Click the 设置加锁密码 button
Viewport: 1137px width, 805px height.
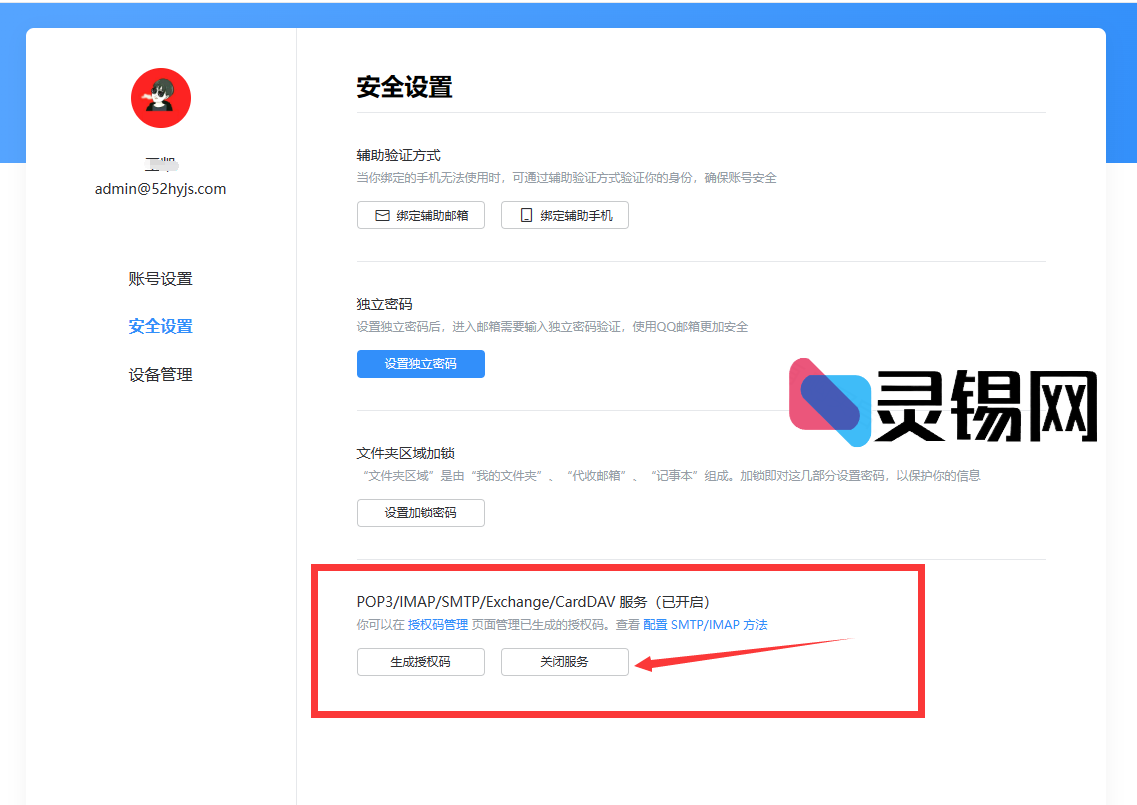point(420,512)
